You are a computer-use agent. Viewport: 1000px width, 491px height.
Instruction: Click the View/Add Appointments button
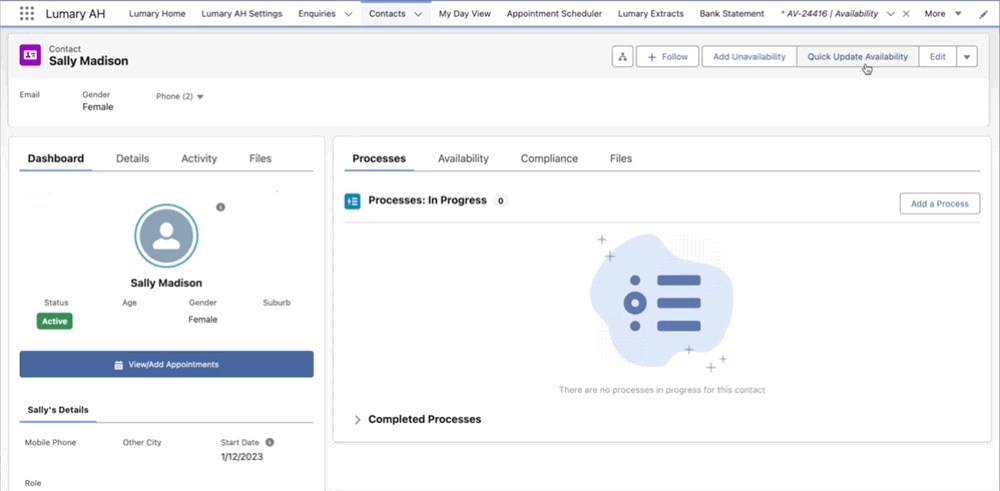[x=166, y=365]
